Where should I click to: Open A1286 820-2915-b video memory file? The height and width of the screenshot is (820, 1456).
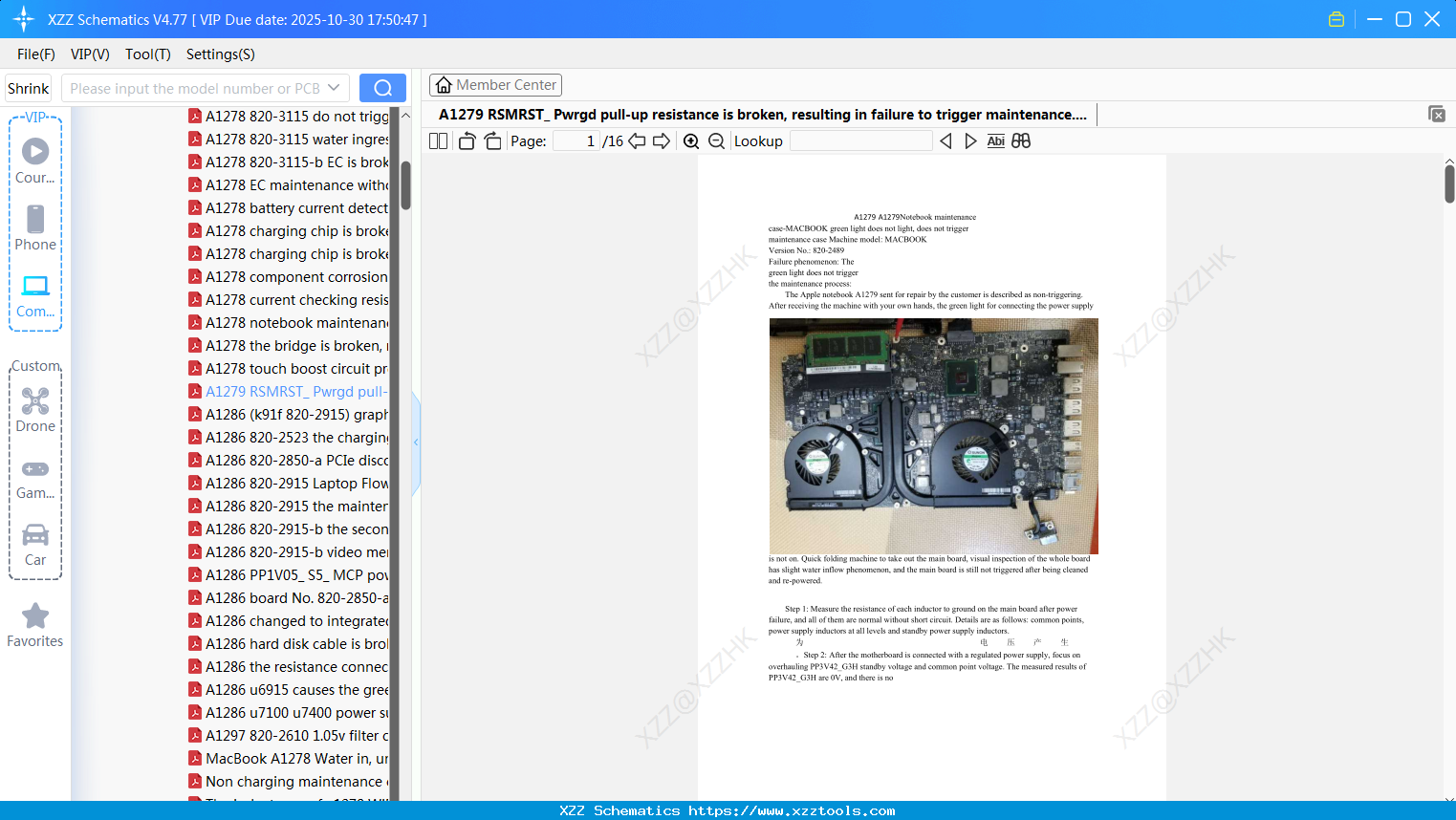pyautogui.click(x=289, y=552)
